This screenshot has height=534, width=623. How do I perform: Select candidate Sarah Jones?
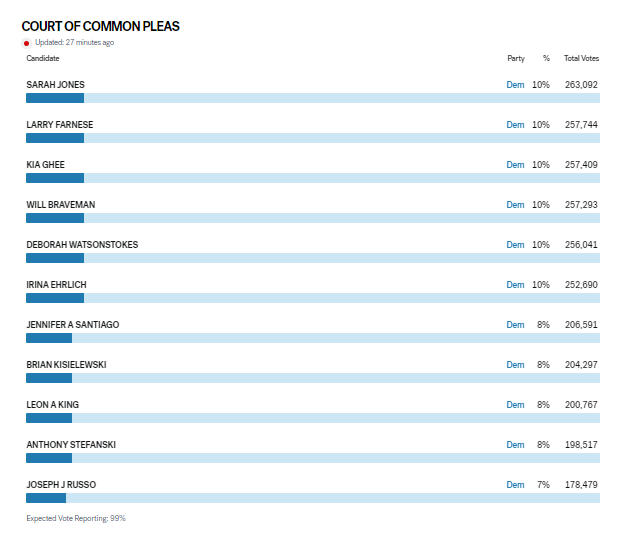tap(55, 85)
